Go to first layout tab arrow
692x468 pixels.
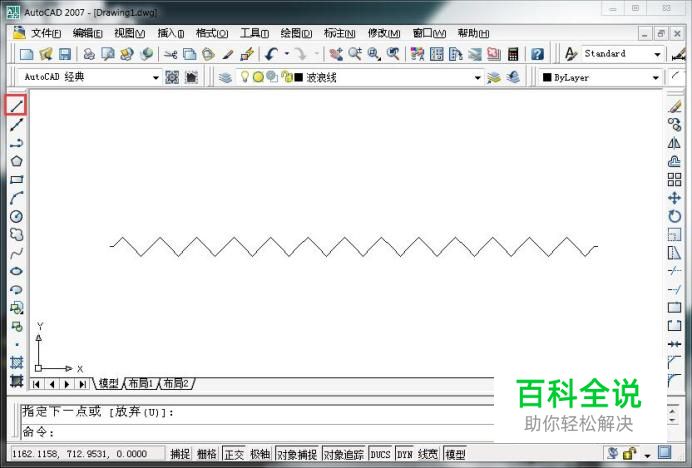[x=36, y=384]
